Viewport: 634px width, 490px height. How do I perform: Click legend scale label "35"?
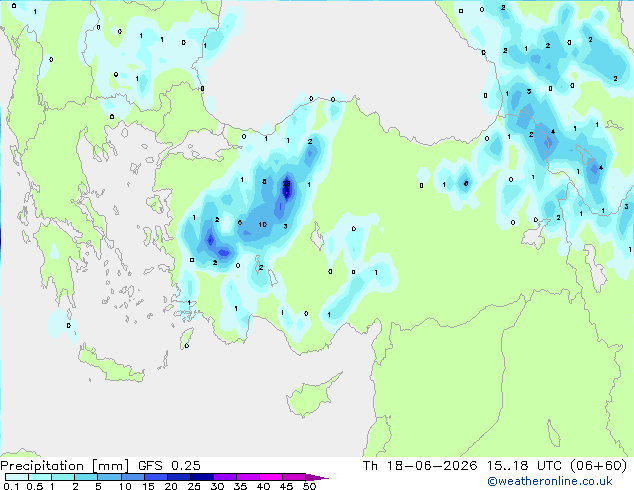[240, 486]
